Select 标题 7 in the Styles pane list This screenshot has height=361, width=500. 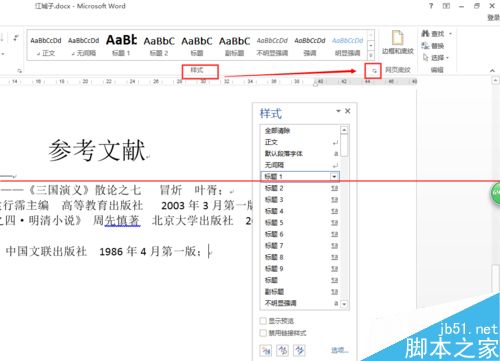pyautogui.click(x=300, y=246)
